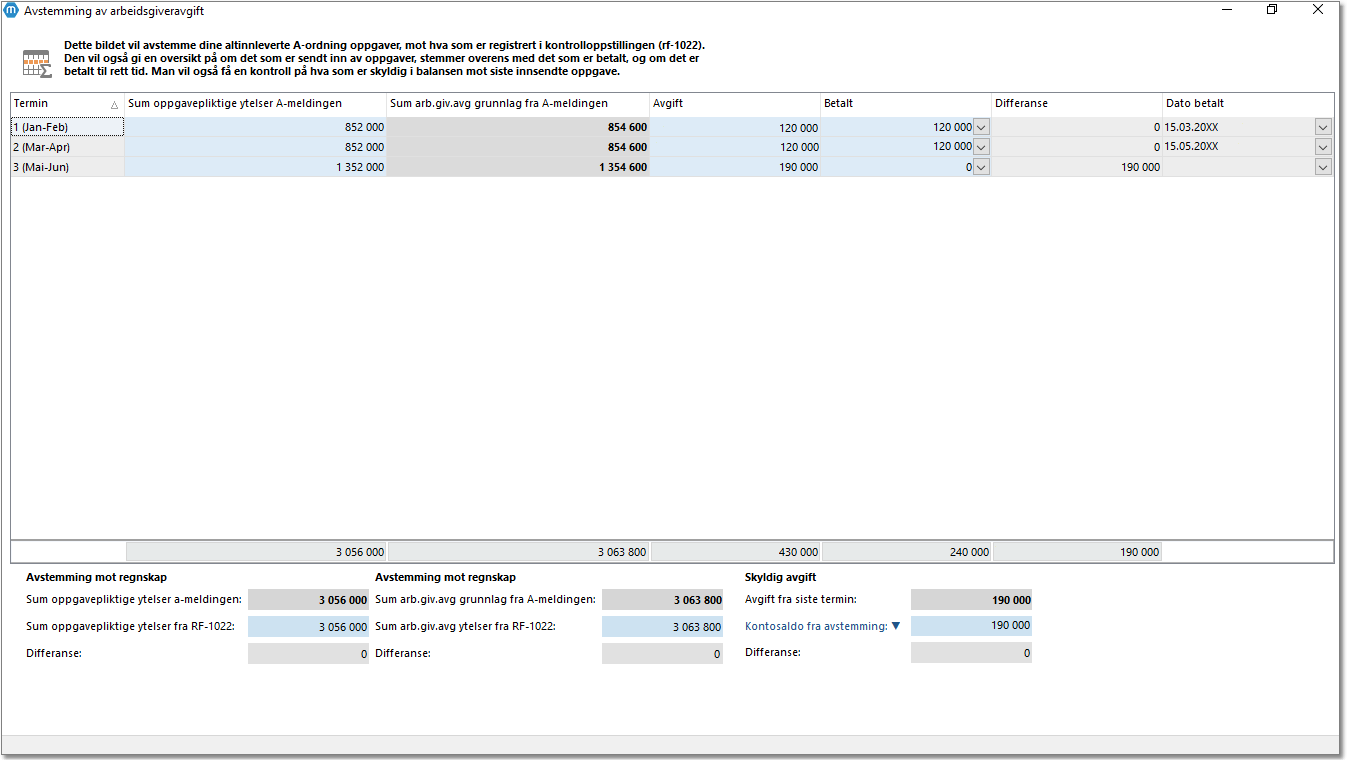The height and width of the screenshot is (762, 1347).
Task: Sort by the Termin column header
Action: [67, 104]
